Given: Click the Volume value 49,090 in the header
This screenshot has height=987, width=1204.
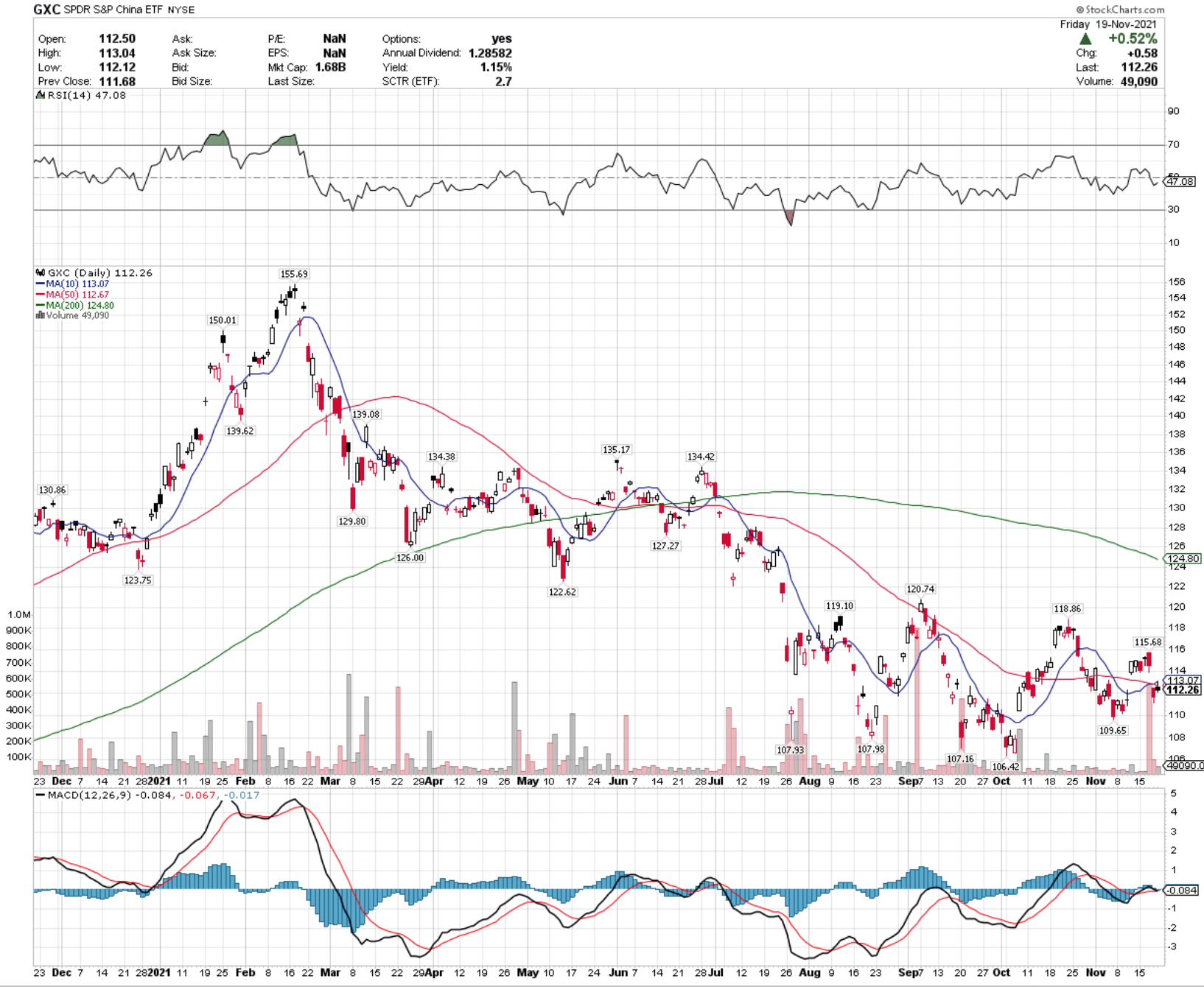Looking at the screenshot, I should pyautogui.click(x=1138, y=81).
